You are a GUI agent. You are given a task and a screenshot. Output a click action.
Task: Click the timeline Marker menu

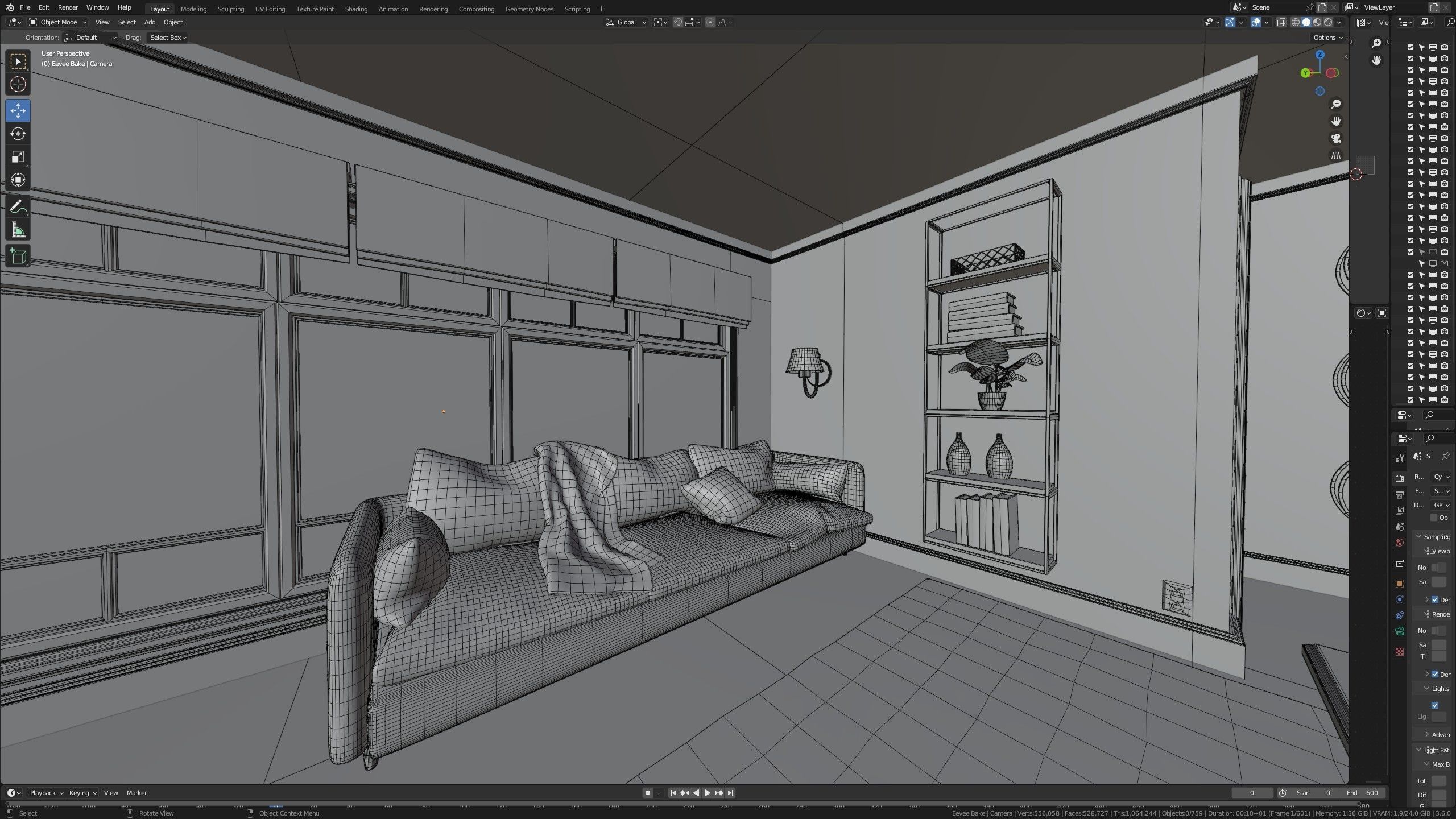pyautogui.click(x=136, y=793)
